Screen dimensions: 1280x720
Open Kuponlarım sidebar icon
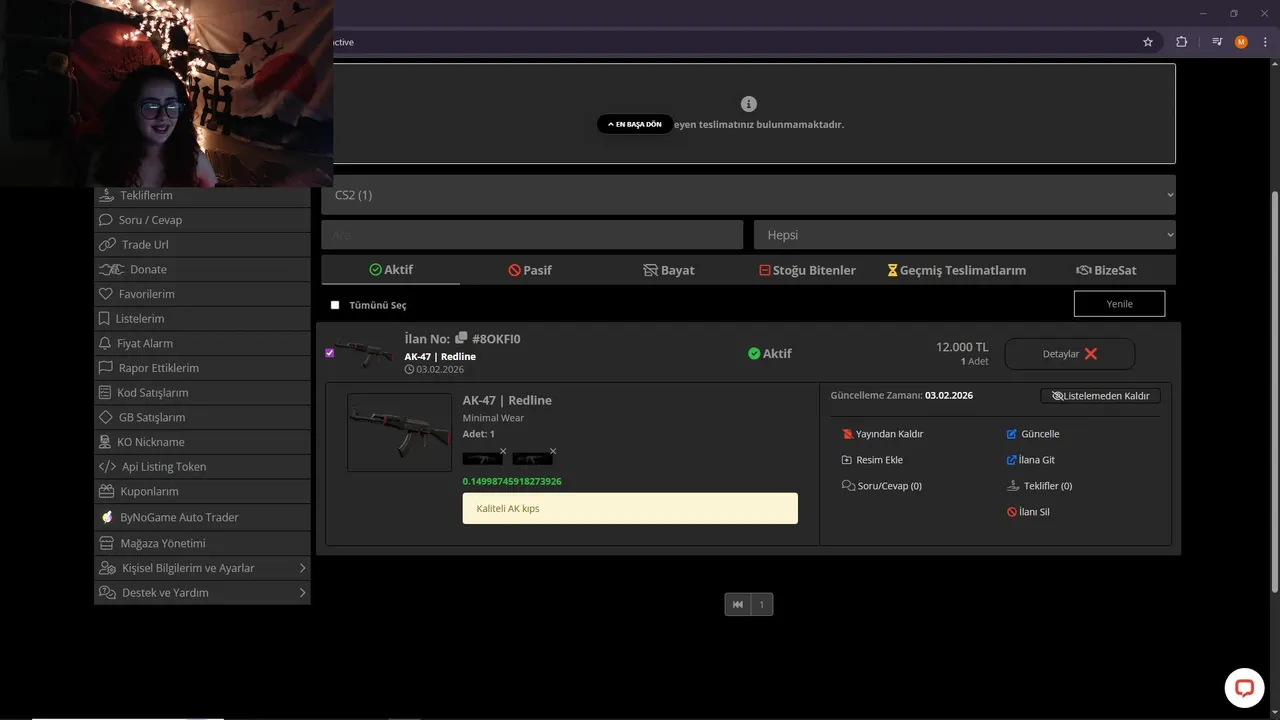[x=107, y=492]
